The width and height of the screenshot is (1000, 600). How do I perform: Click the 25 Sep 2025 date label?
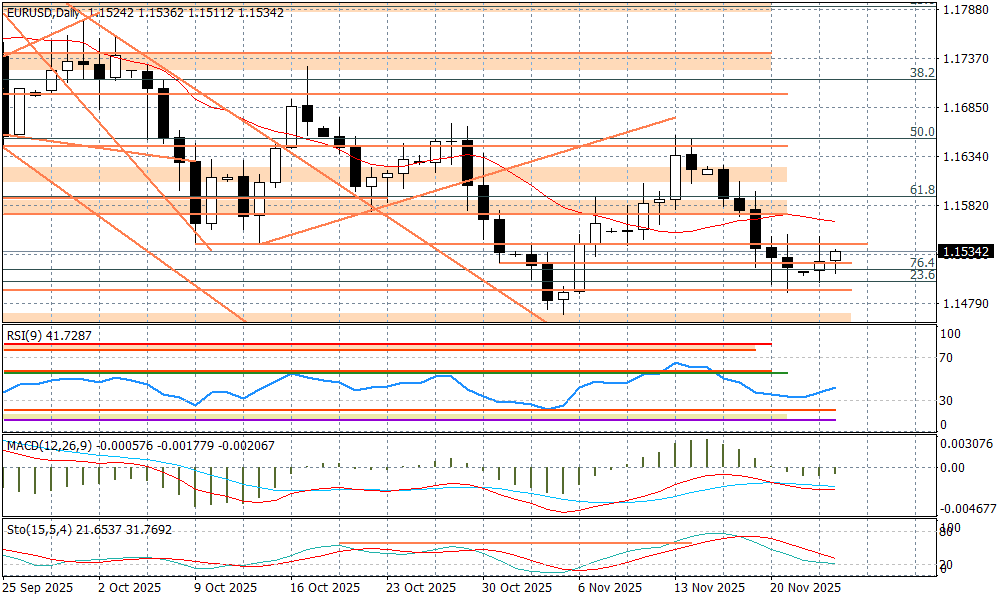(38, 588)
